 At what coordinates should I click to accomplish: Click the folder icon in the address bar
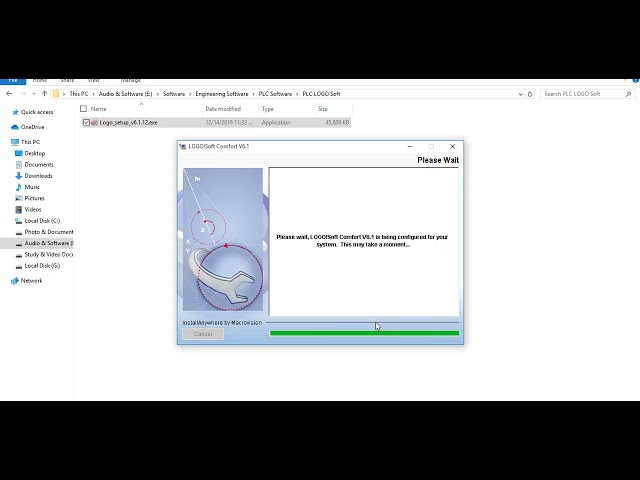tap(56, 94)
